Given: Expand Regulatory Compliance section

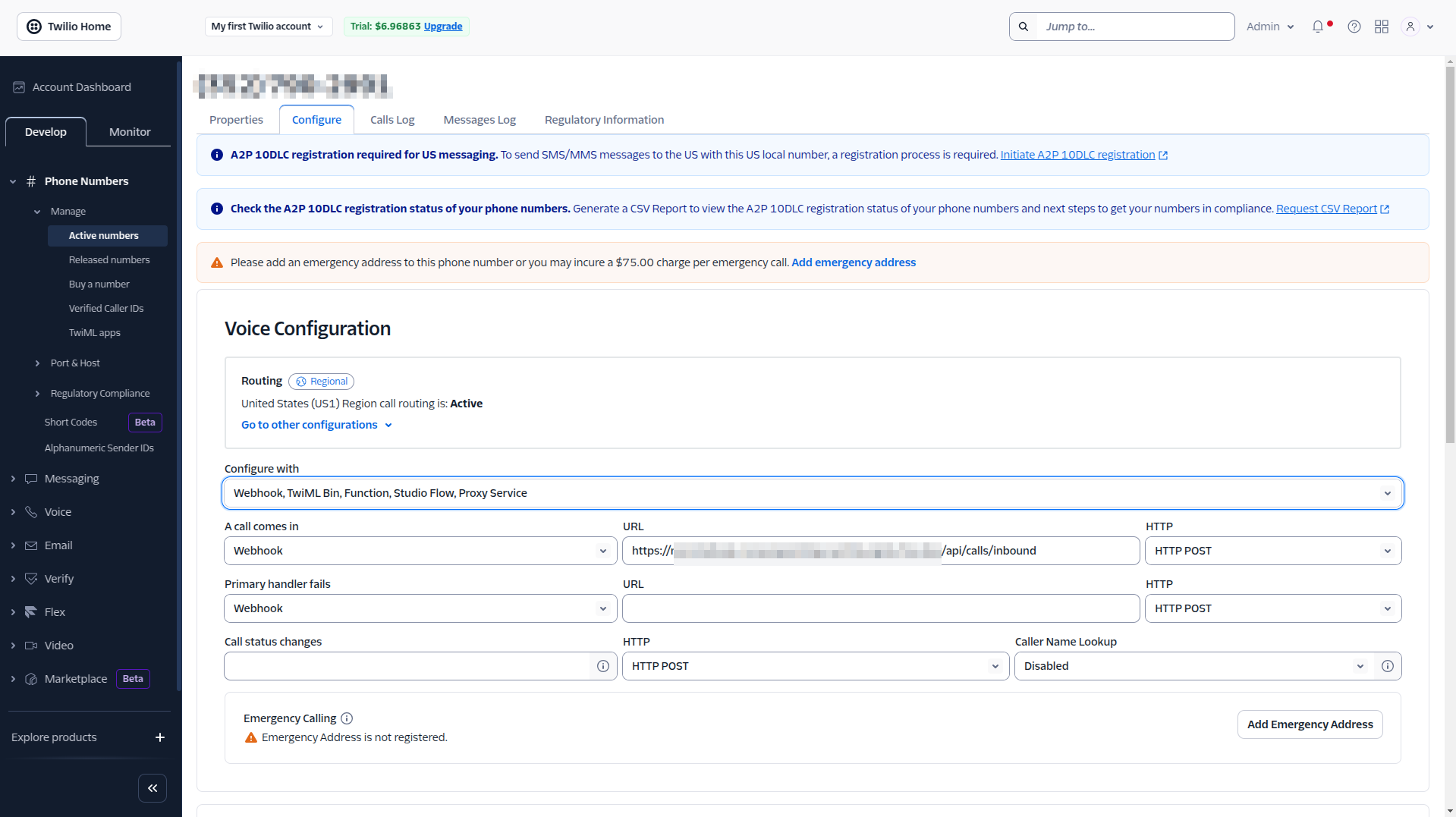Looking at the screenshot, I should click(x=37, y=394).
